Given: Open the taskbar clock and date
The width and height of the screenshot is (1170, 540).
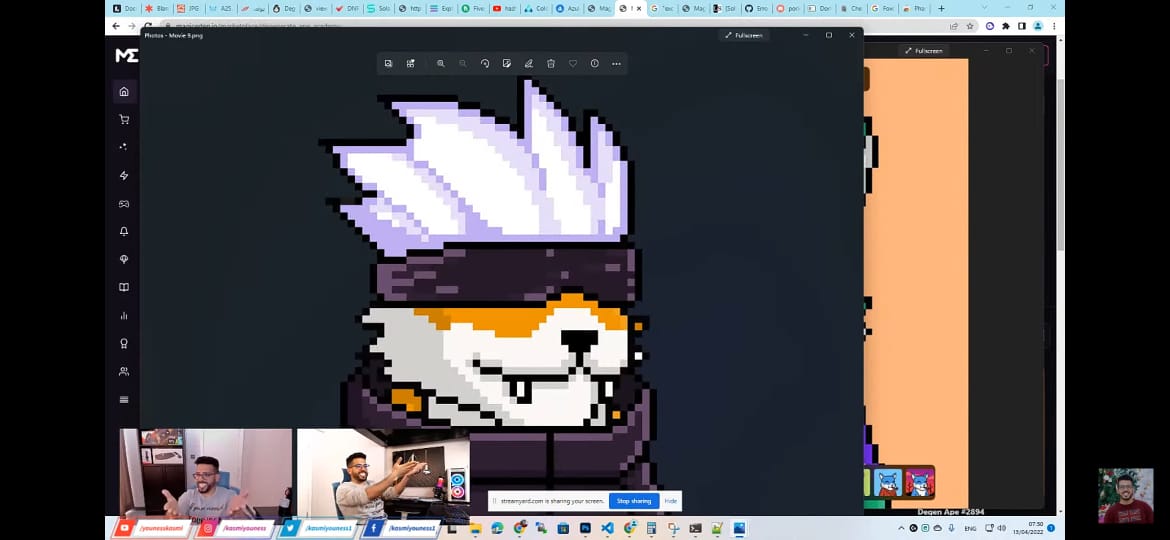Looking at the screenshot, I should (1027, 528).
